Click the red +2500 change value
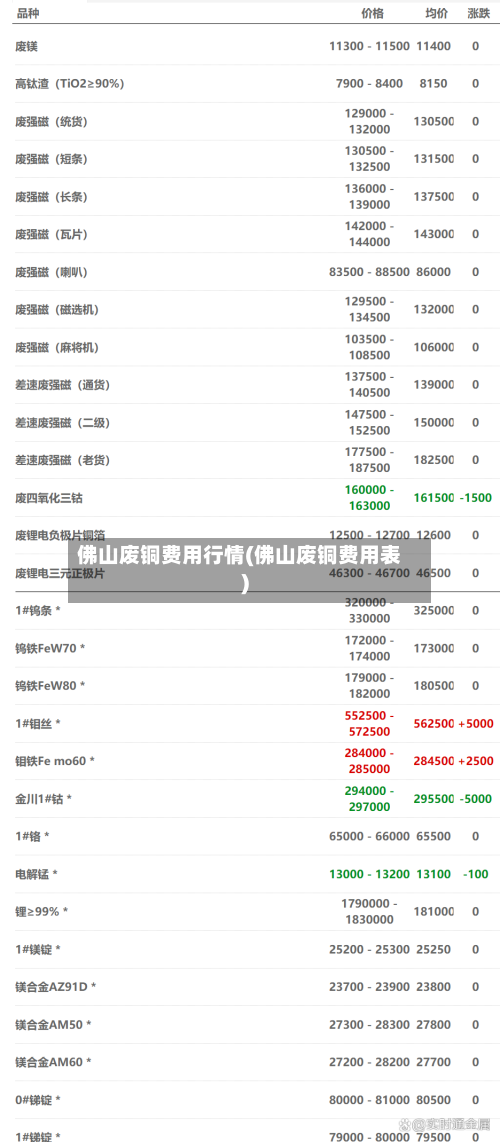Viewport: 500px width, 1142px height. coord(475,761)
